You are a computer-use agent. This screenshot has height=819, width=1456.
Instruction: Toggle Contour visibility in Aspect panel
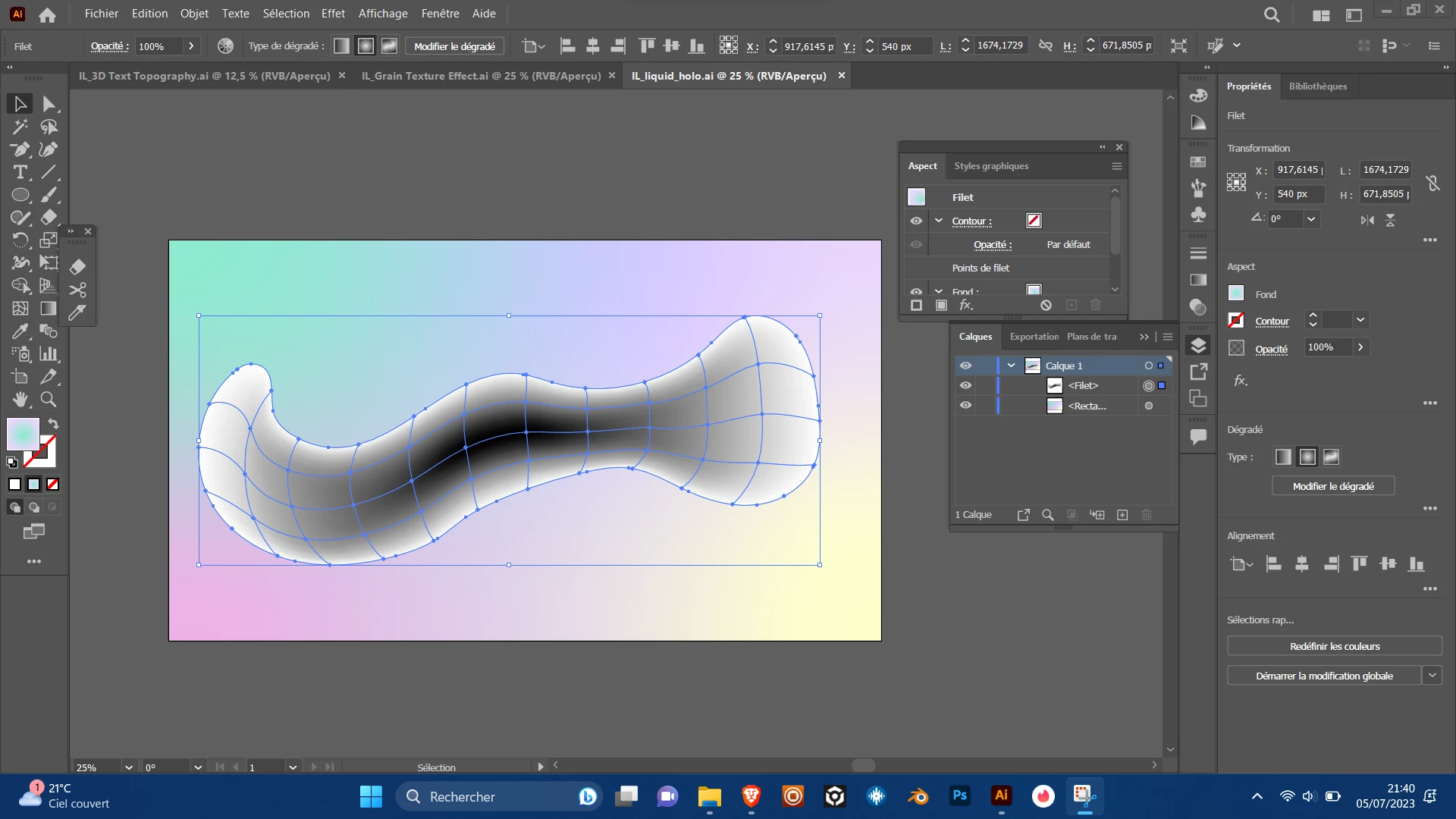click(x=916, y=221)
